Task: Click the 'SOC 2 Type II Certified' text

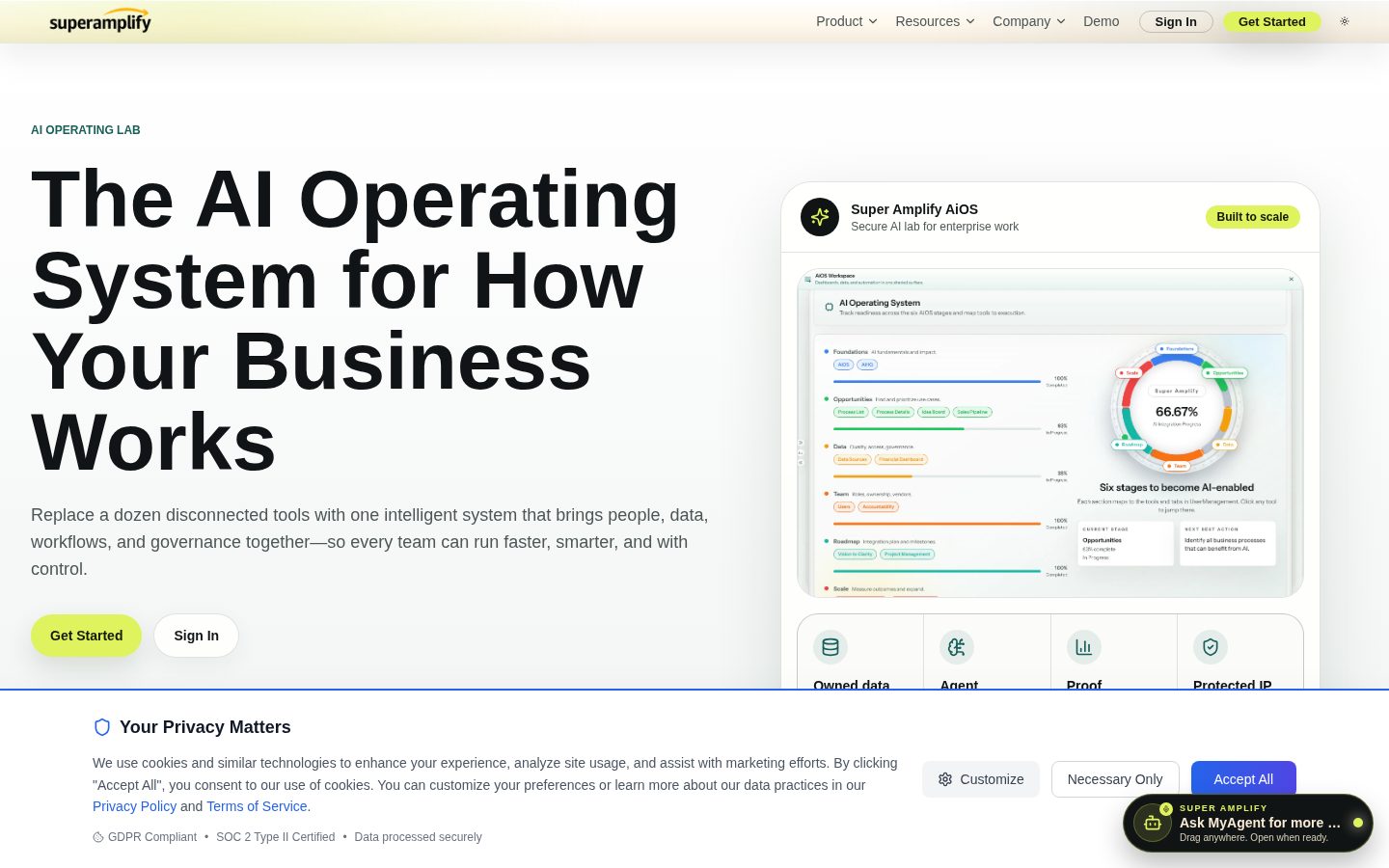Action: pyautogui.click(x=276, y=837)
